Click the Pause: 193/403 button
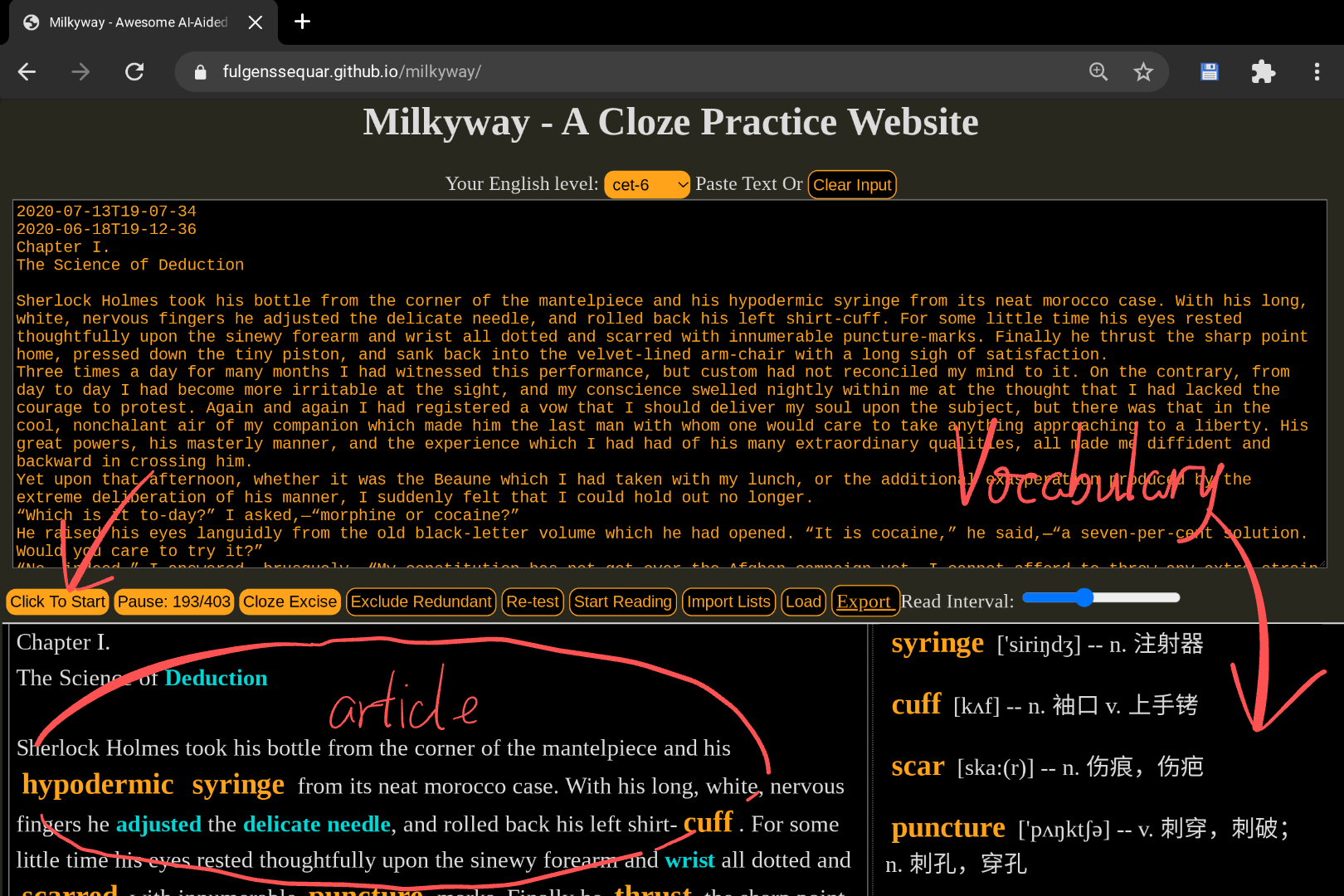The height and width of the screenshot is (896, 1344). 174,601
